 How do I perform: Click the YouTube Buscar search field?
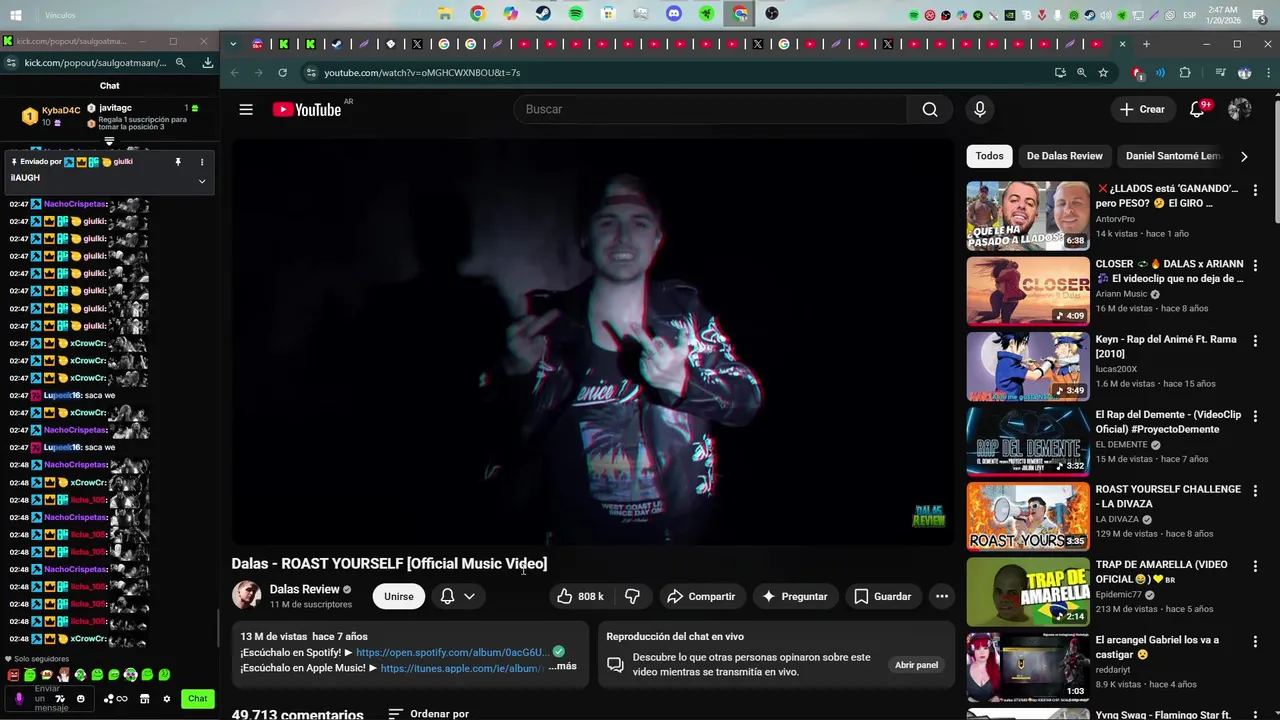(710, 109)
